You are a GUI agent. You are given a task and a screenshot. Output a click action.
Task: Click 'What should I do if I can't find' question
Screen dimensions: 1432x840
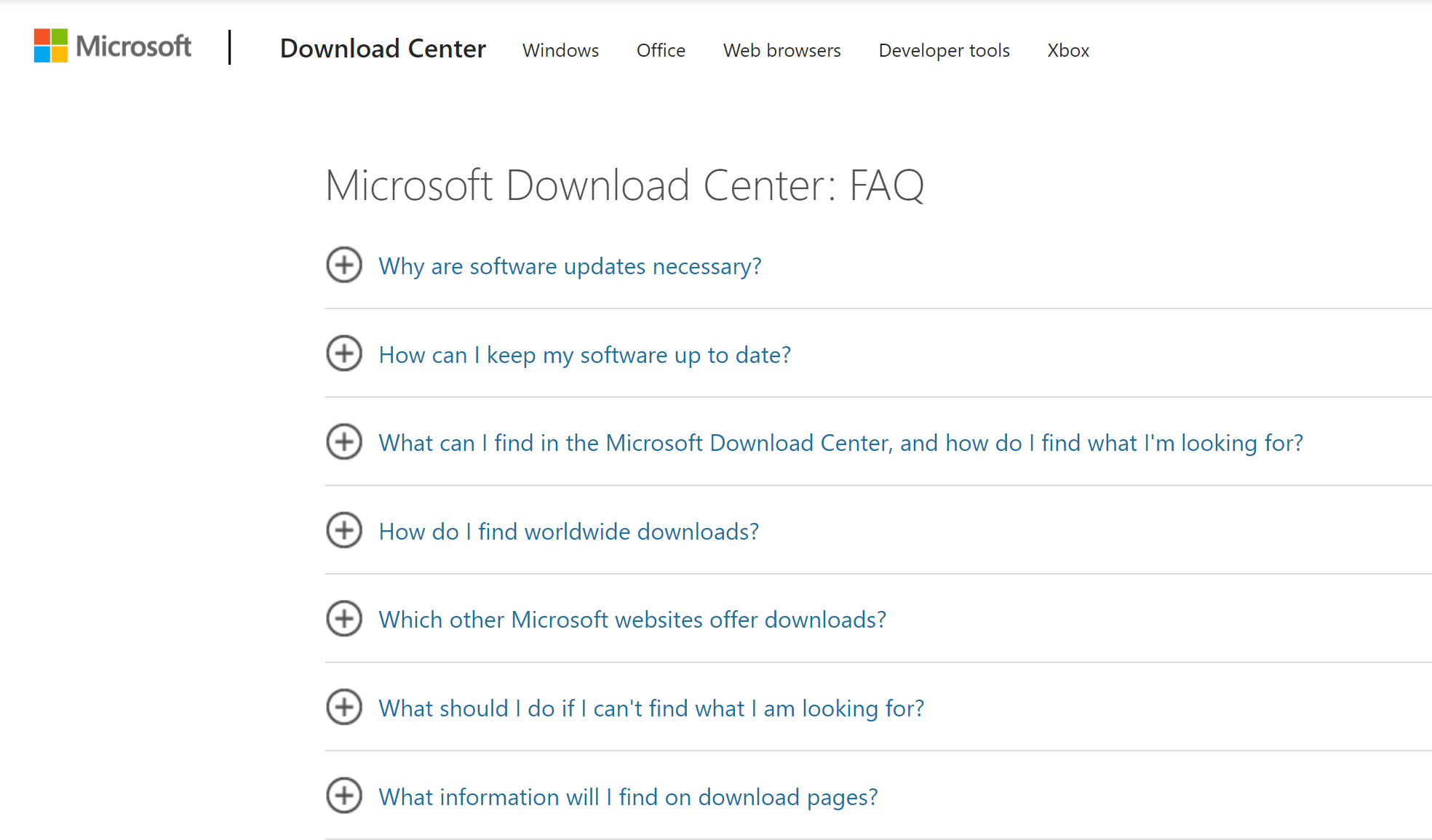click(651, 708)
